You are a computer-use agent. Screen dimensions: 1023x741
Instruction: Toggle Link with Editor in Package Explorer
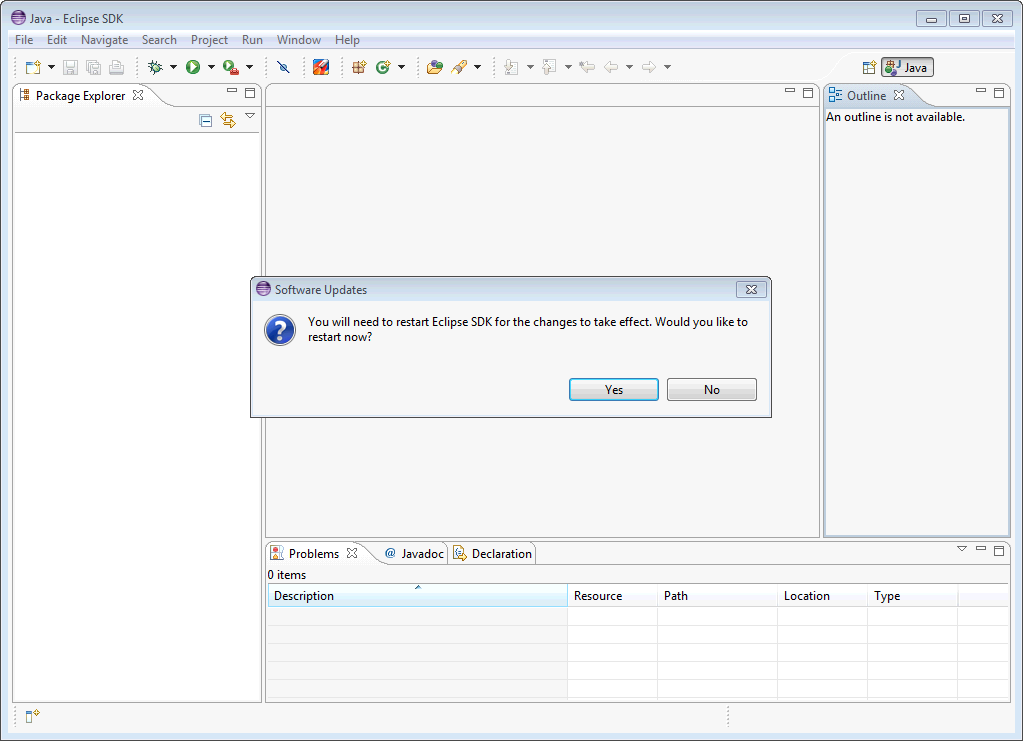[x=228, y=120]
